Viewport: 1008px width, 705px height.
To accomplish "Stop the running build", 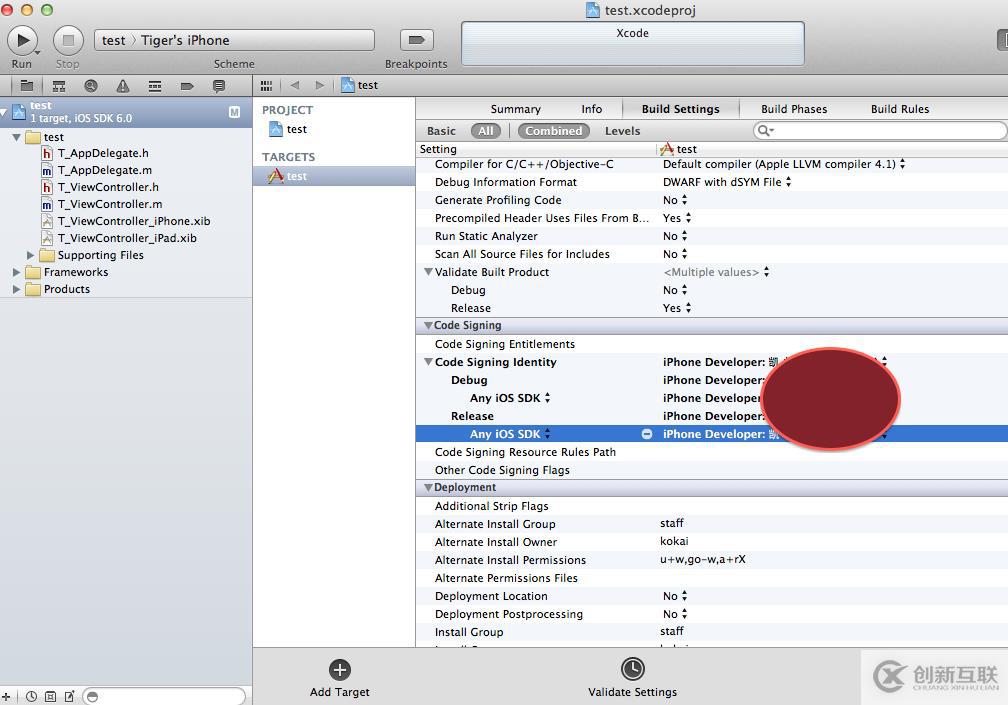I will point(68,40).
